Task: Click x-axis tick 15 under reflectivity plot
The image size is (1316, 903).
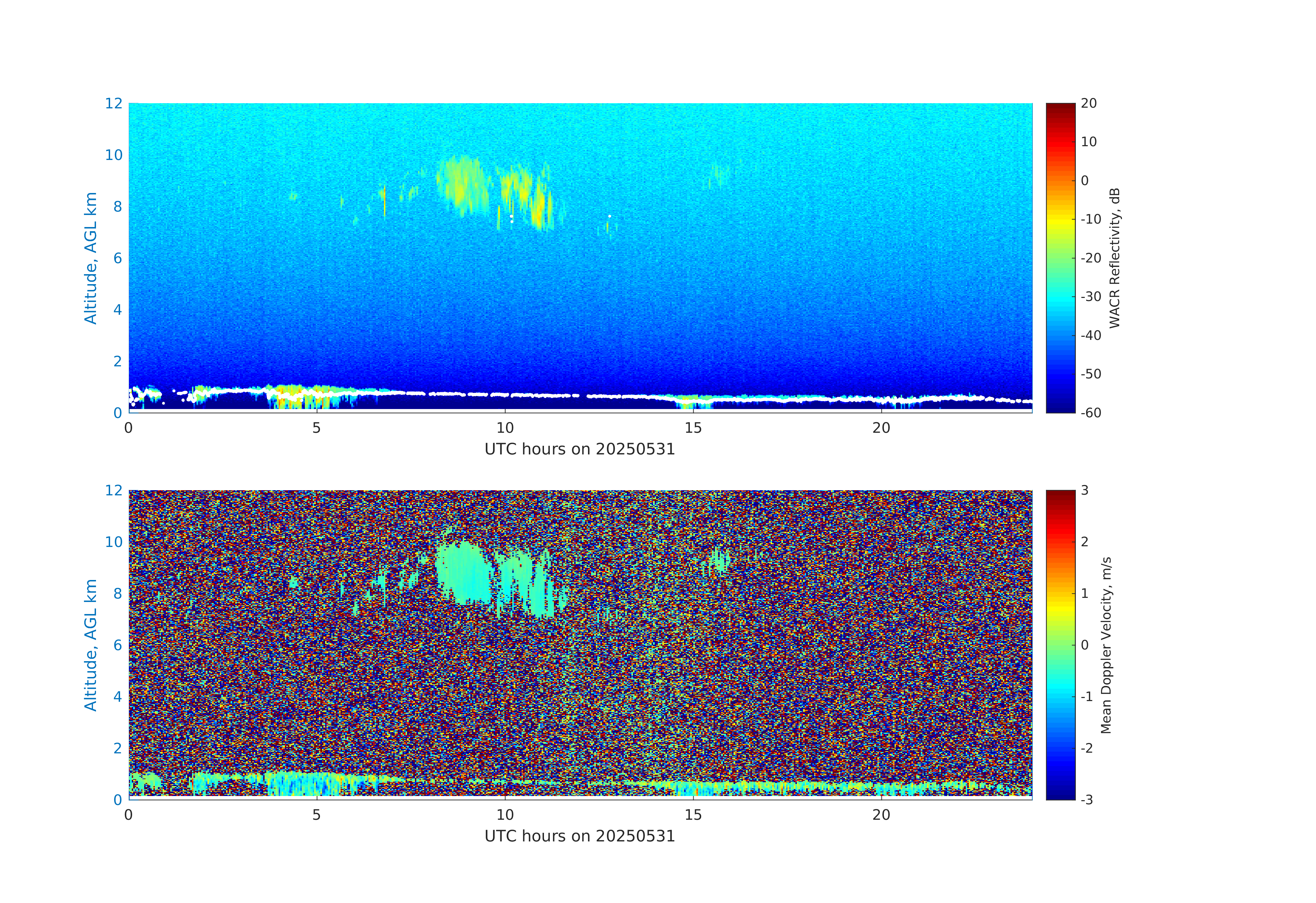Action: pyautogui.click(x=693, y=428)
